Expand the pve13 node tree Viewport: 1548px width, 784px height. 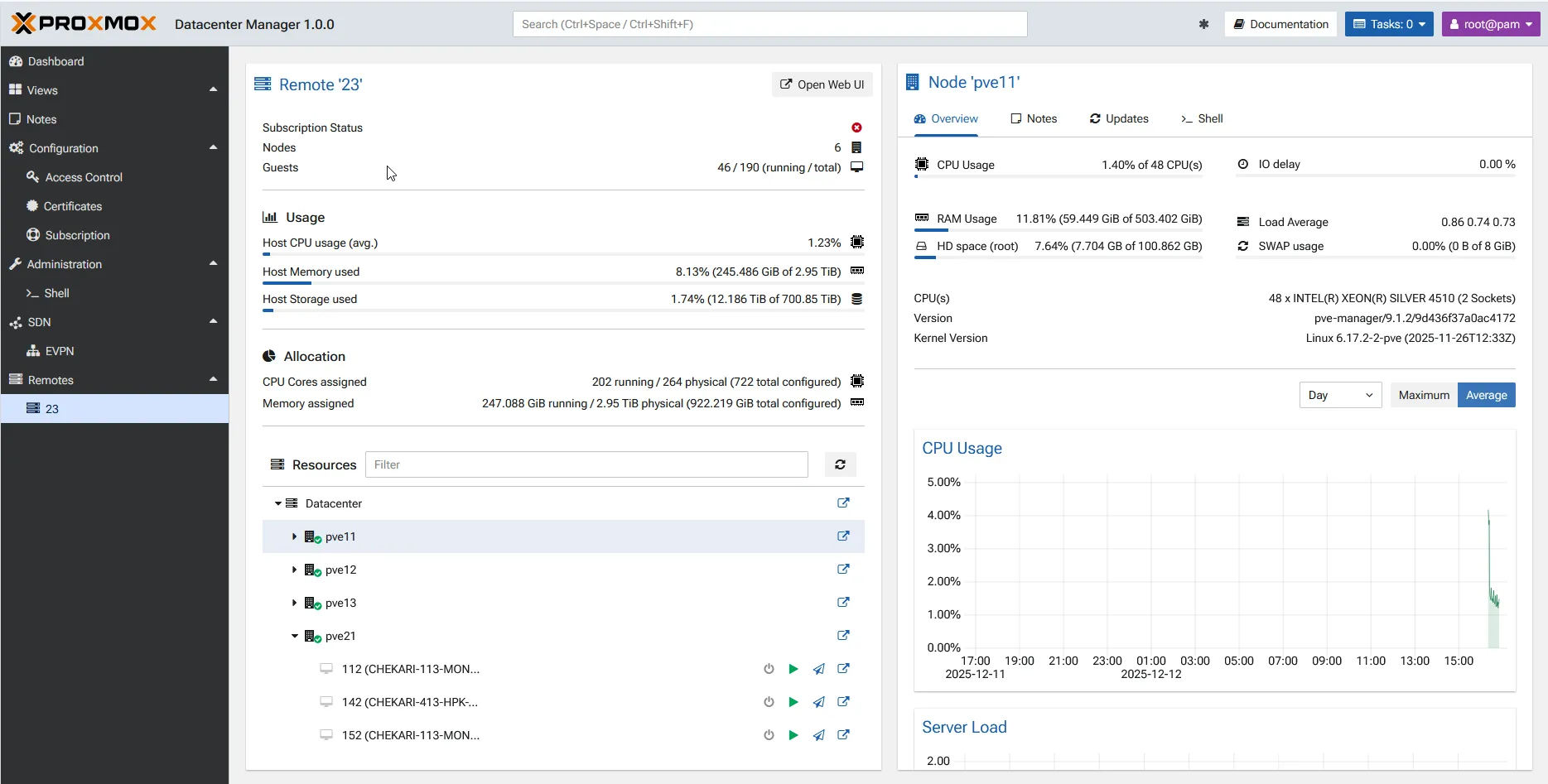[294, 603]
